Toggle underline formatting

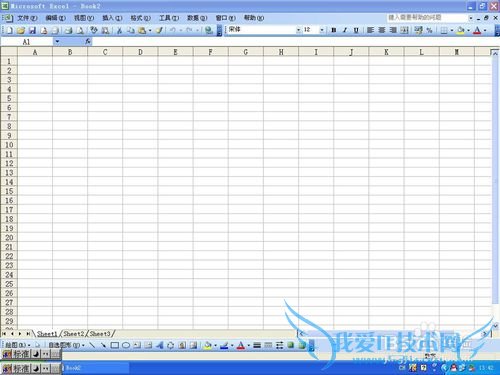[356, 30]
